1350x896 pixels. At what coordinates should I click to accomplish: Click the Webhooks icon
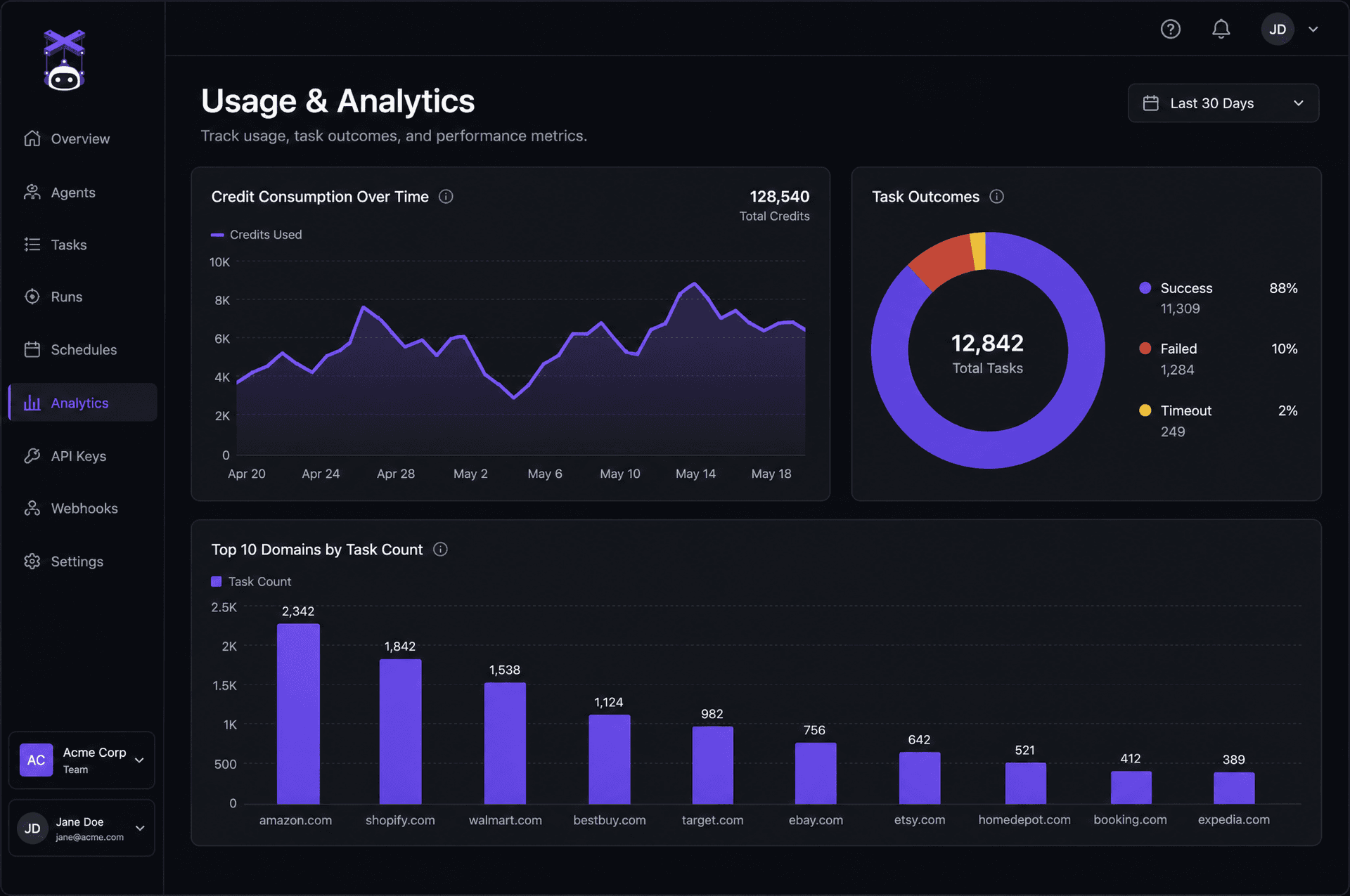click(32, 508)
